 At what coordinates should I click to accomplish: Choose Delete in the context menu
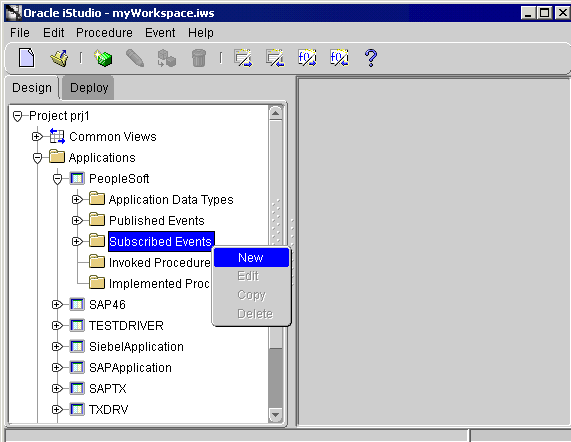[x=251, y=313]
